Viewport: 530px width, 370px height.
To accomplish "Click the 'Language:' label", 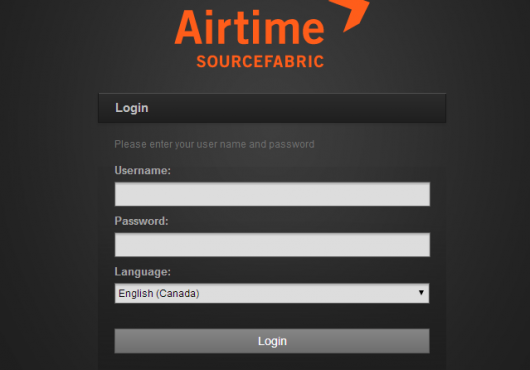I will pyautogui.click(x=143, y=272).
